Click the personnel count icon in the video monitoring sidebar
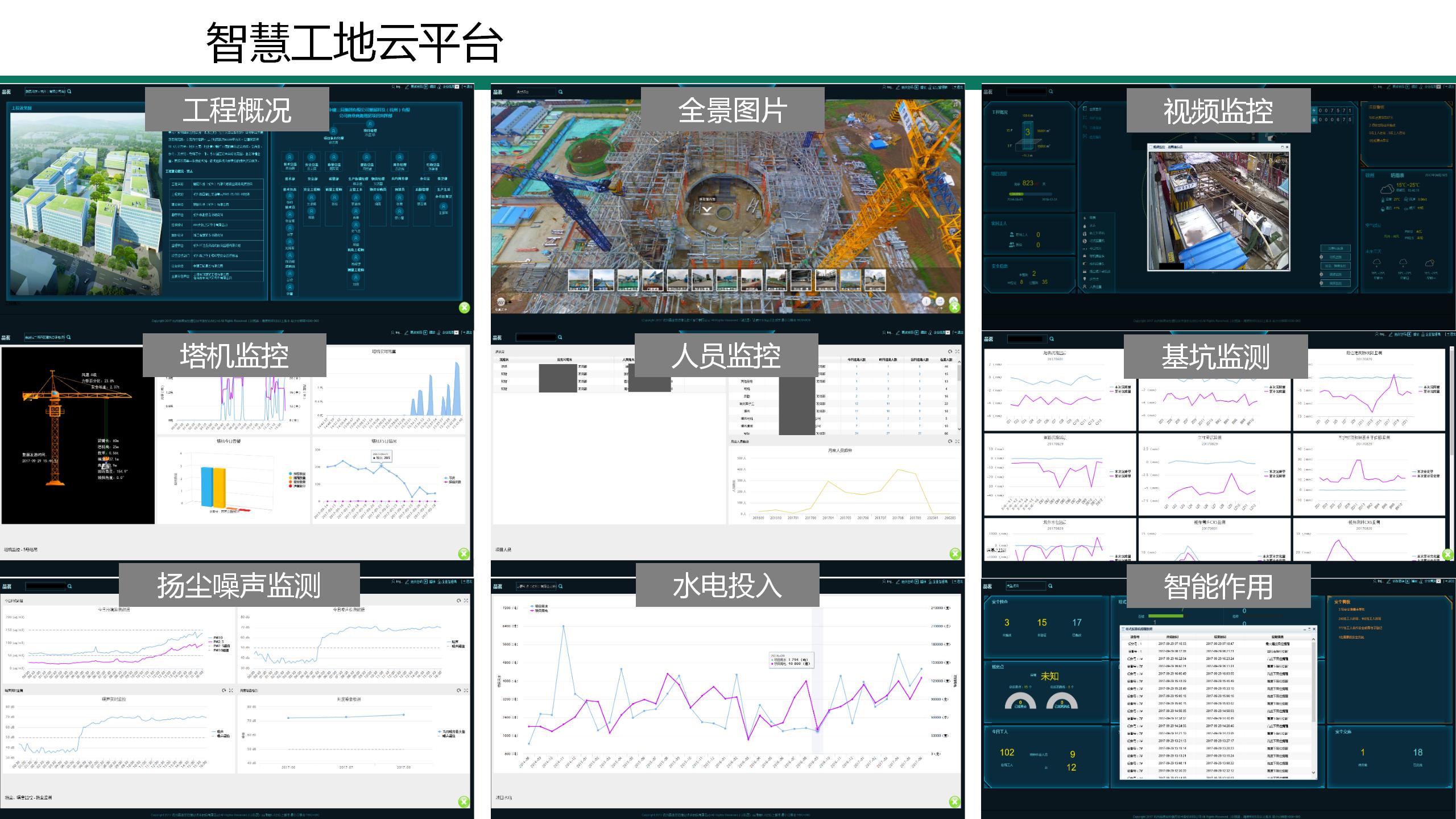Viewport: 1456px width, 819px height. click(x=1085, y=286)
